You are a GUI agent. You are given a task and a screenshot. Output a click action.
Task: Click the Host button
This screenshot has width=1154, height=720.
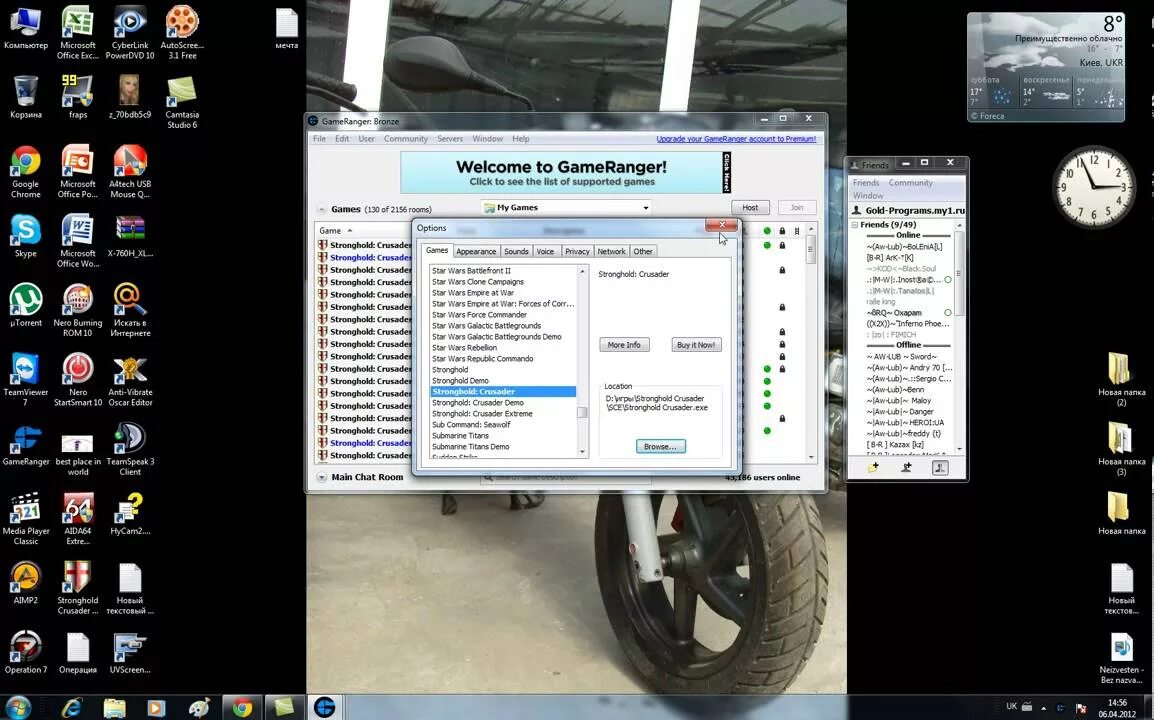coord(750,208)
